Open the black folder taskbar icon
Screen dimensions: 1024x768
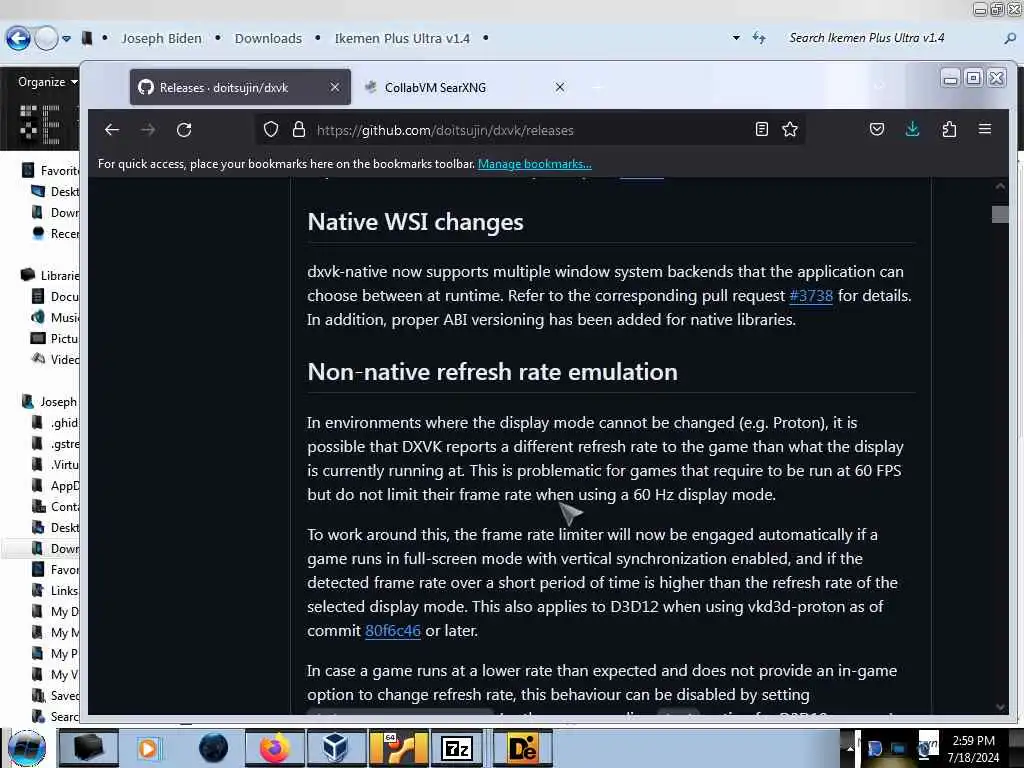click(x=89, y=748)
